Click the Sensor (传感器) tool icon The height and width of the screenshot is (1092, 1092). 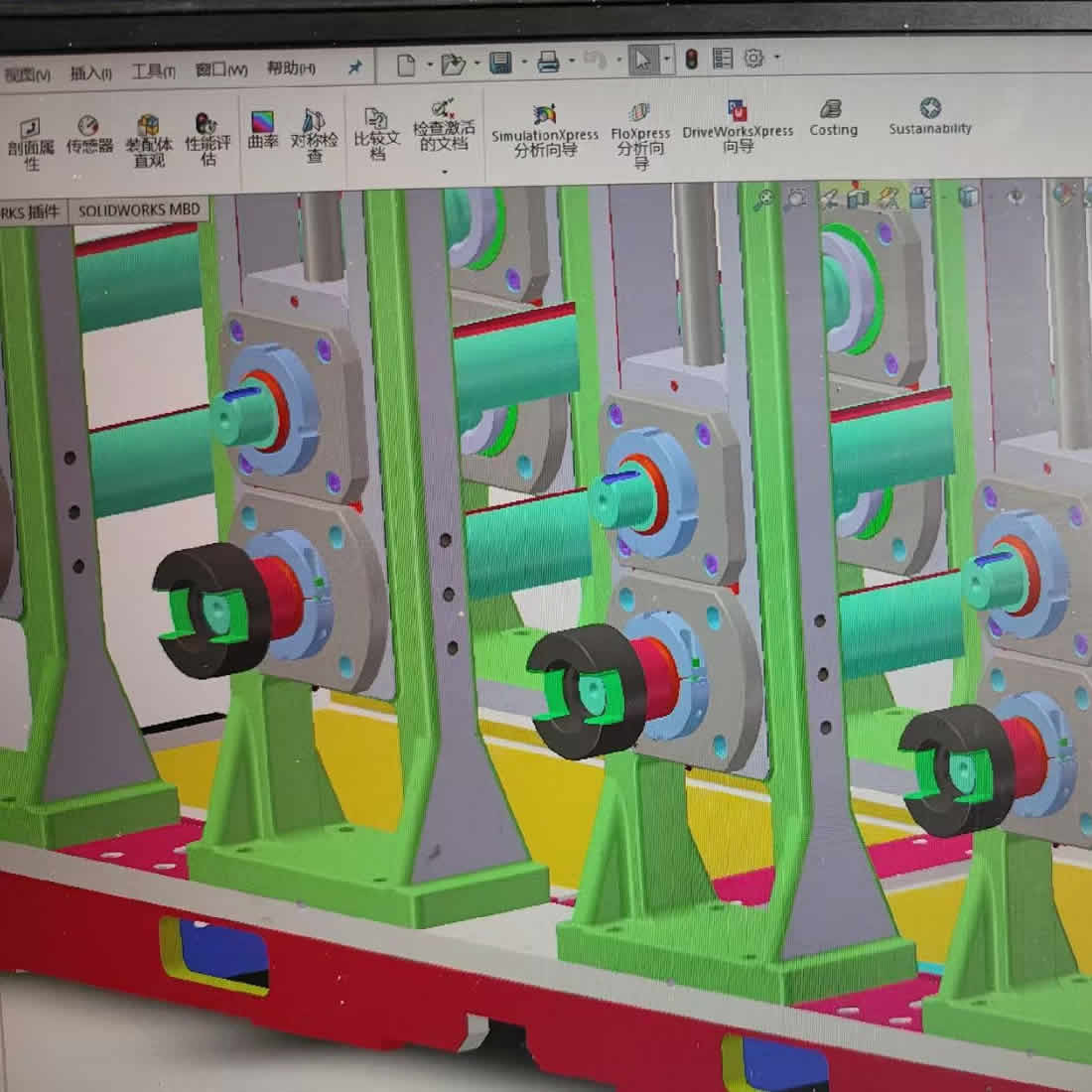tap(89, 134)
